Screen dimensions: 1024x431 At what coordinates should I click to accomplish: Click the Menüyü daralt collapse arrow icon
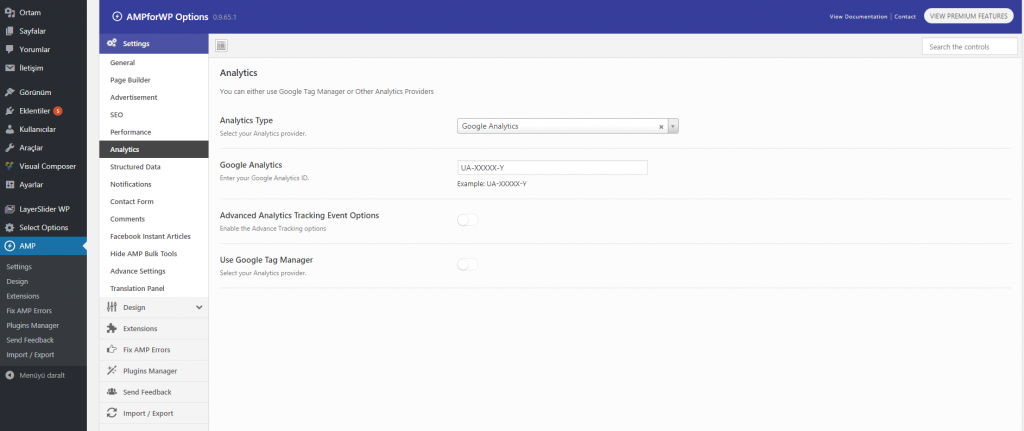10,375
